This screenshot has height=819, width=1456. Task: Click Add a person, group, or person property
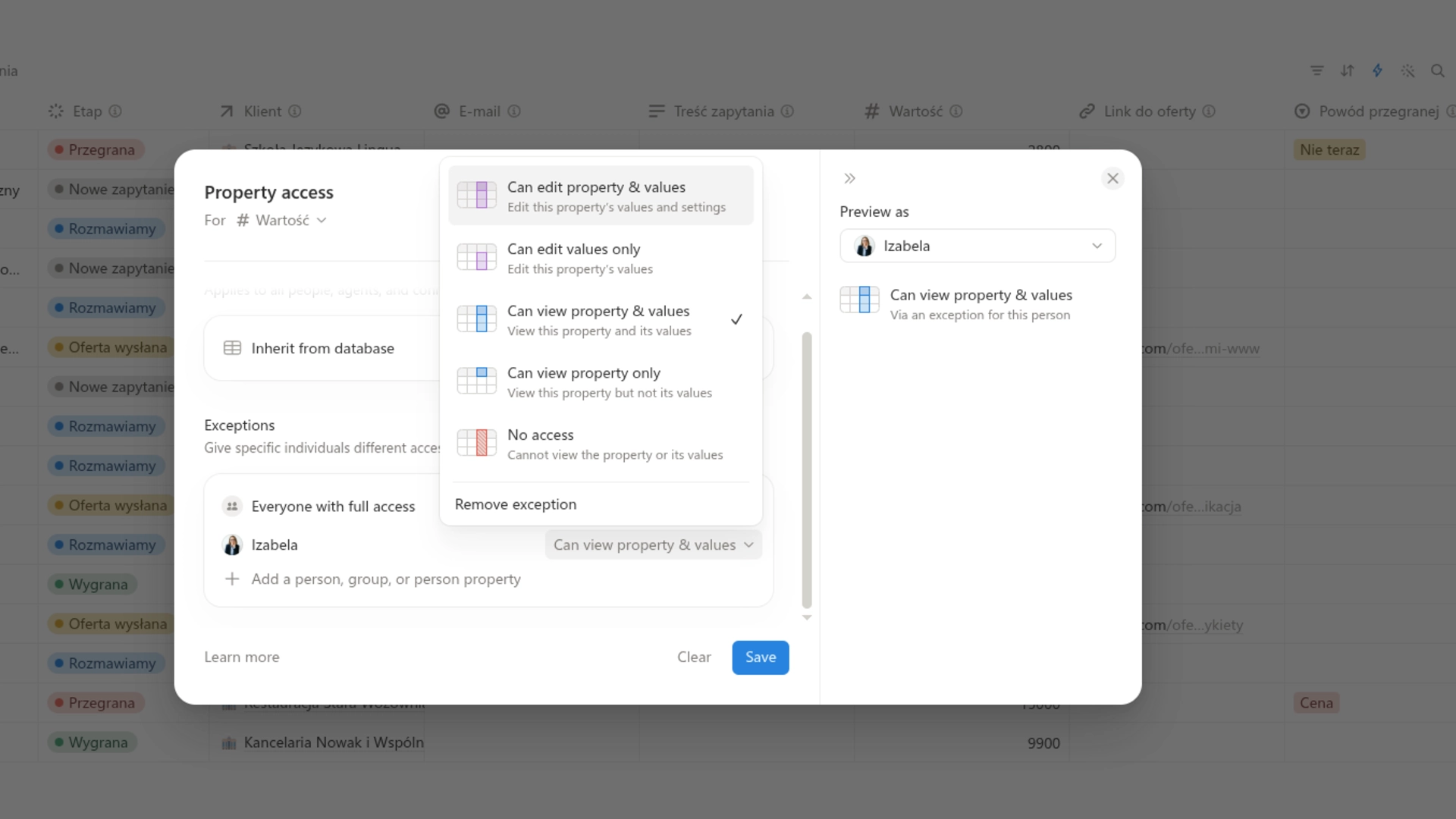[x=386, y=579]
